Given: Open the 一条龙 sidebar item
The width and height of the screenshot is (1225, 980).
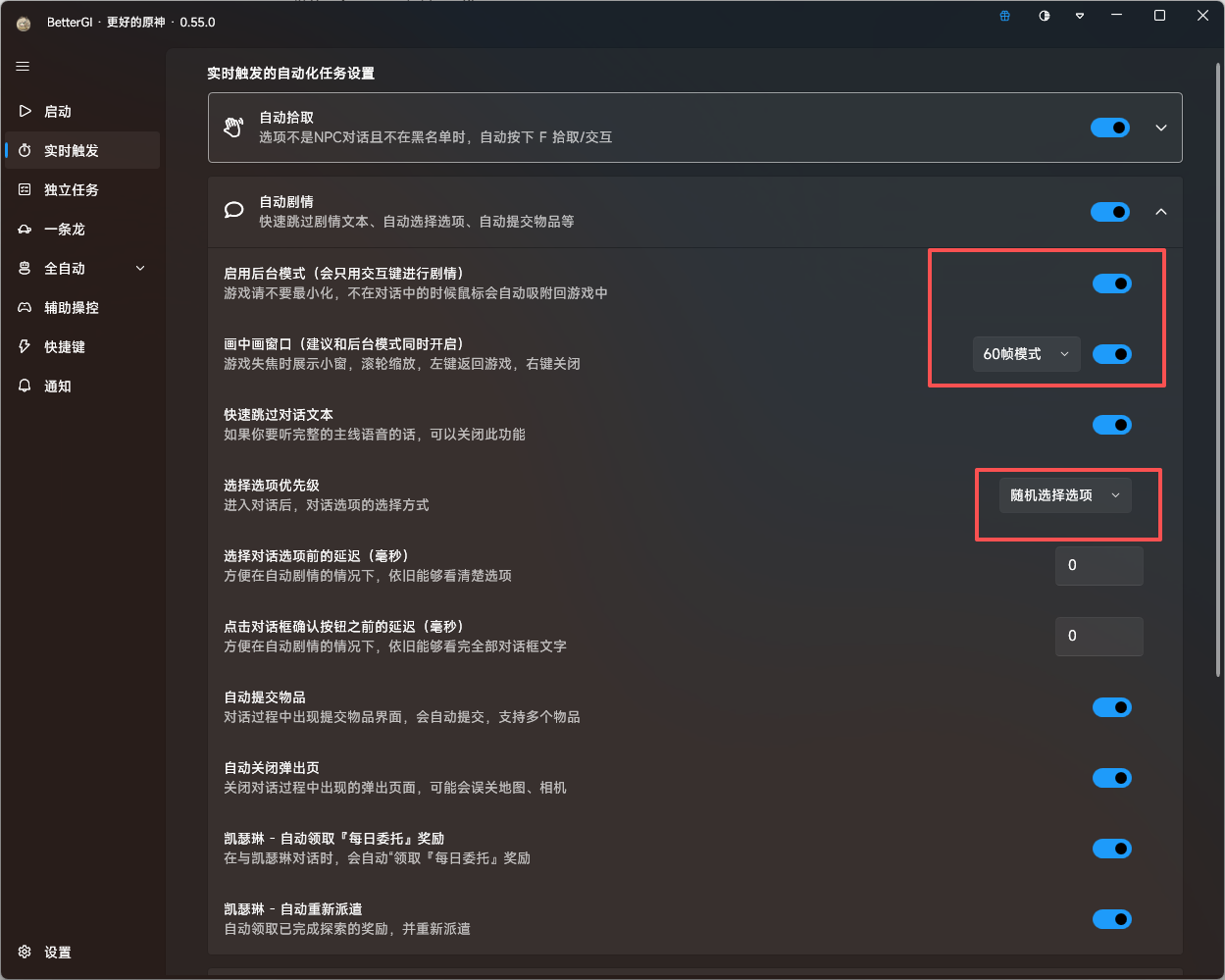Looking at the screenshot, I should click(65, 229).
